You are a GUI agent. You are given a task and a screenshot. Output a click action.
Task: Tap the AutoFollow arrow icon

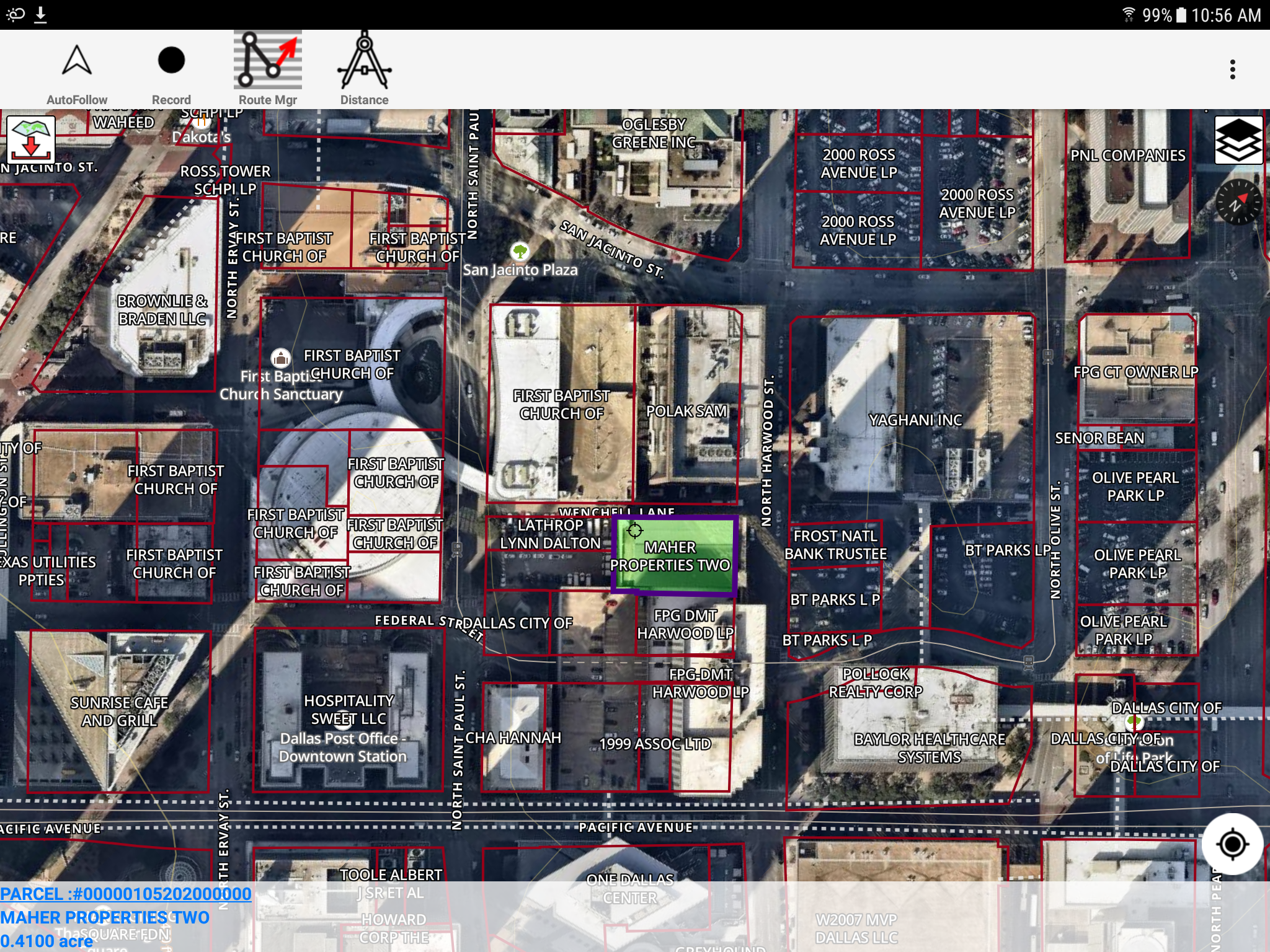click(77, 61)
